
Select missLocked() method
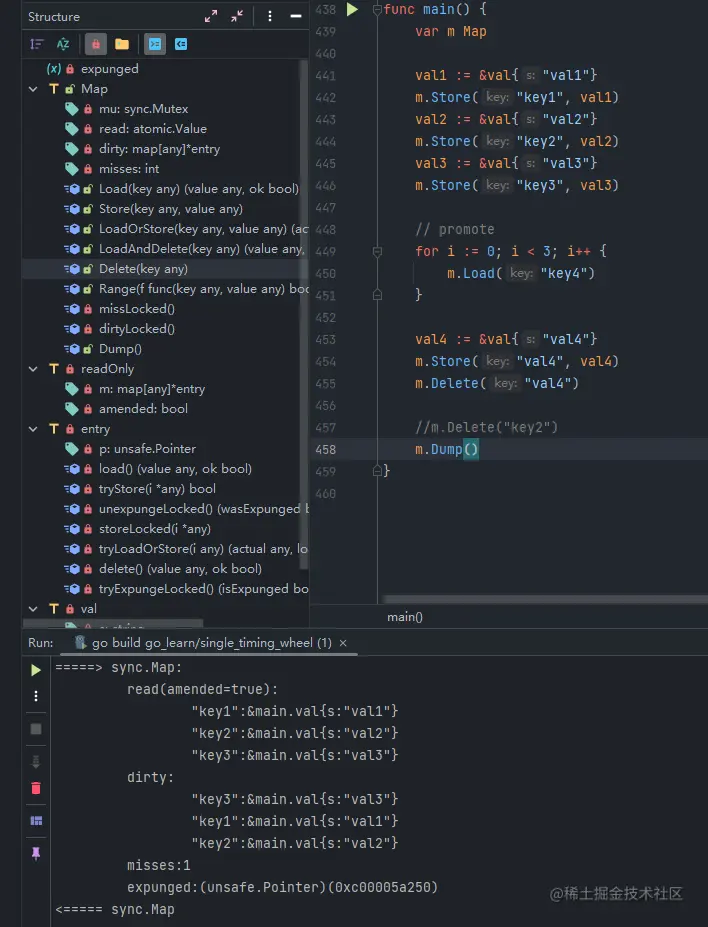[x=137, y=309]
